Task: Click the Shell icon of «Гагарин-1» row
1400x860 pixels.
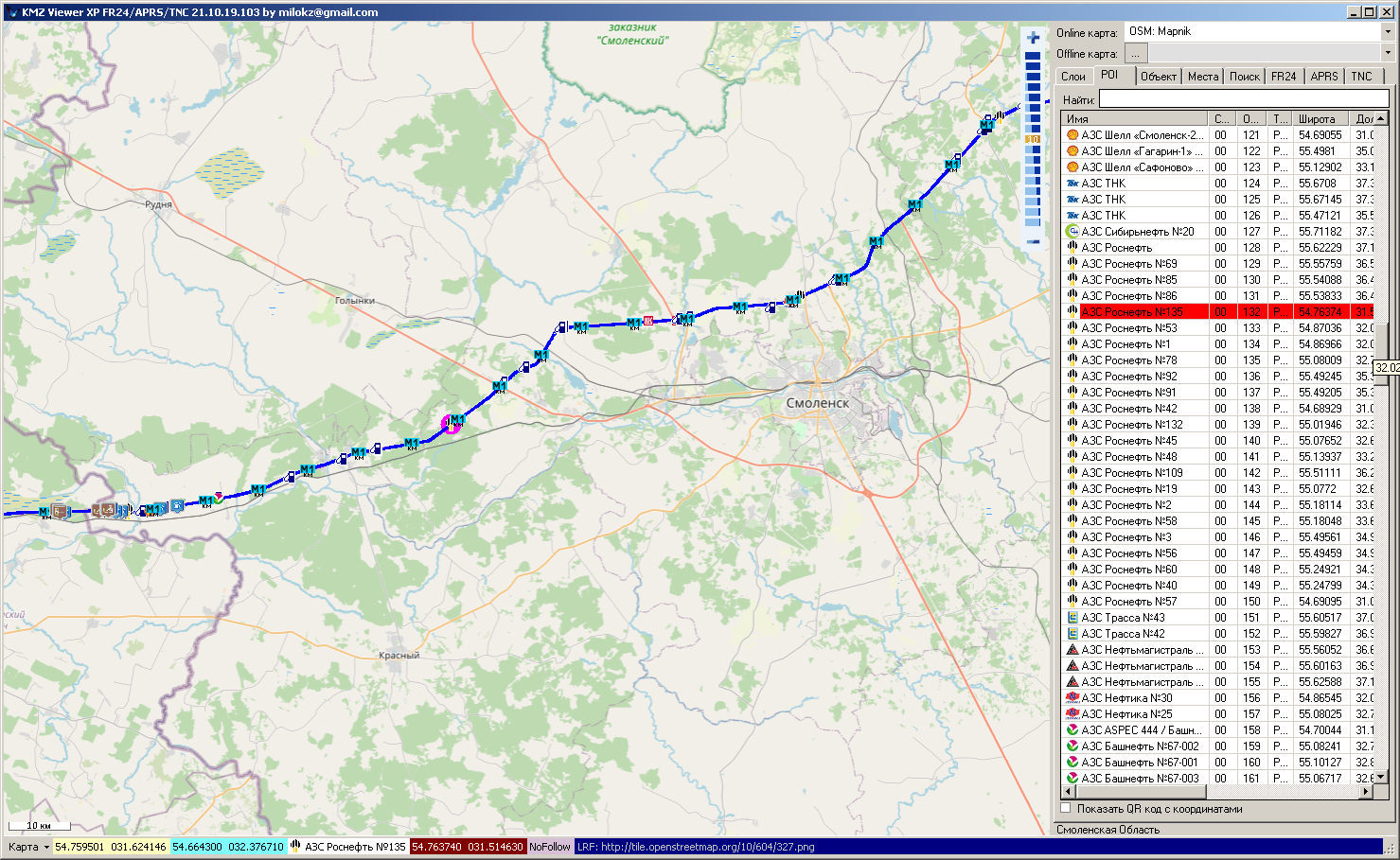Action: pos(1072,151)
